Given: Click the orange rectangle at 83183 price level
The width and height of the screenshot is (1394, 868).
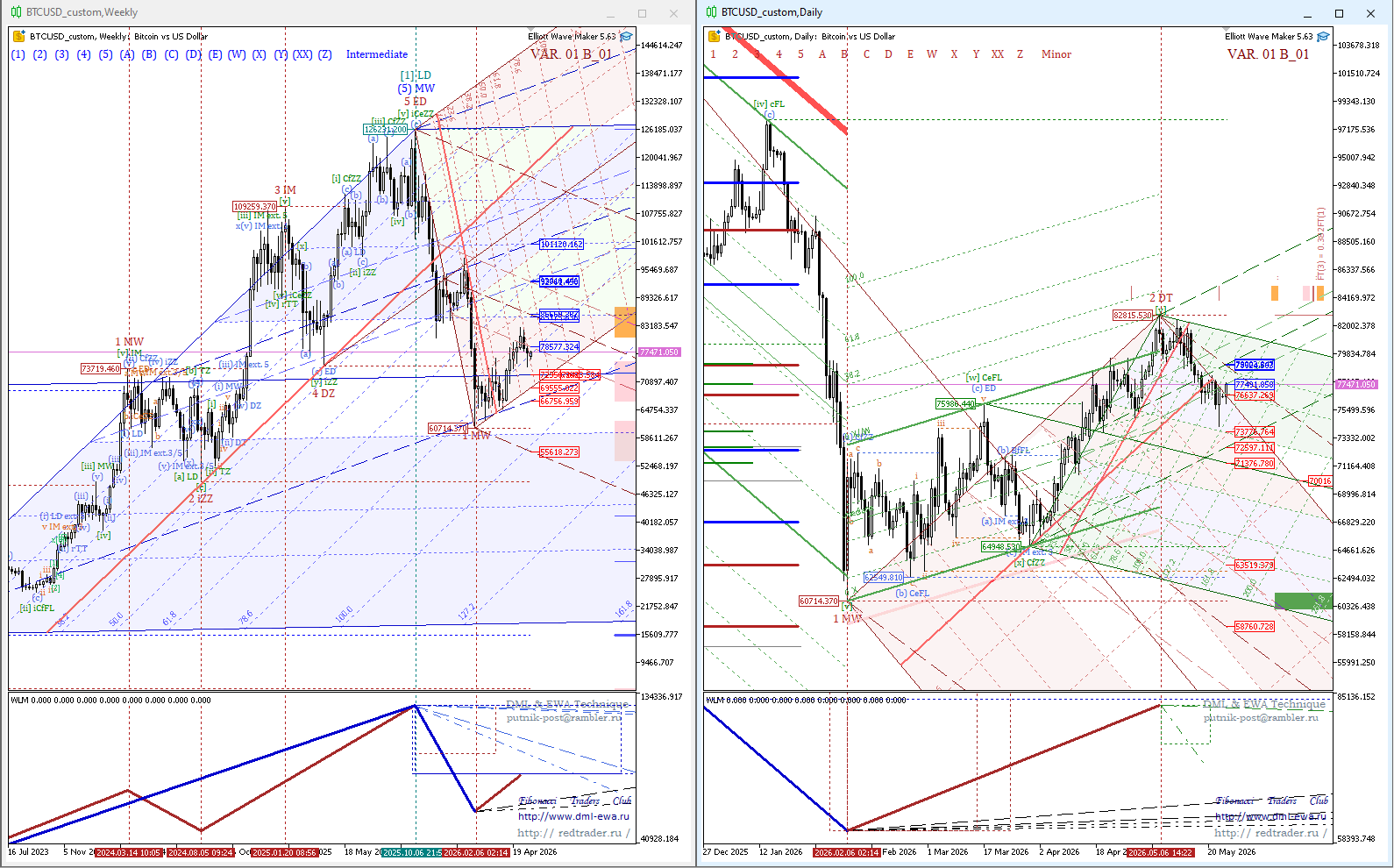Looking at the screenshot, I should (x=625, y=322).
